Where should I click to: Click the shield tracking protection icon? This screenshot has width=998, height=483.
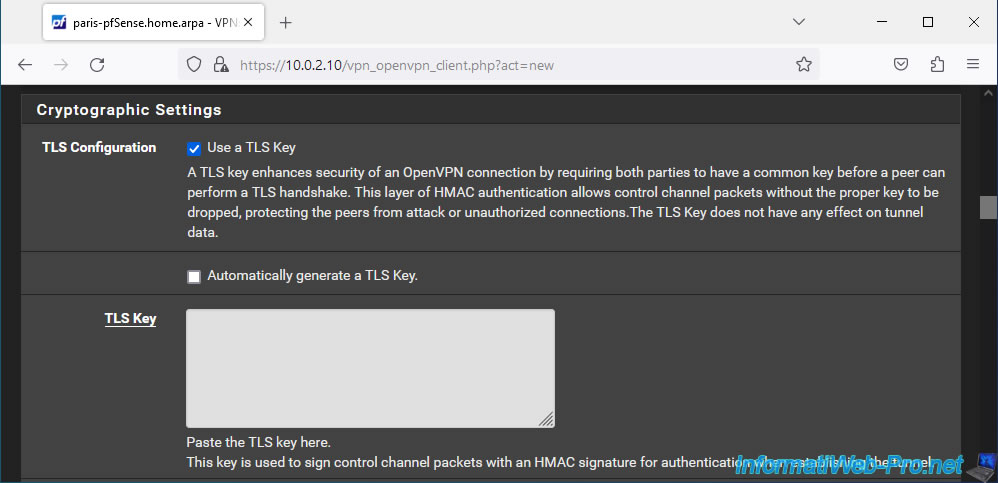click(x=194, y=64)
